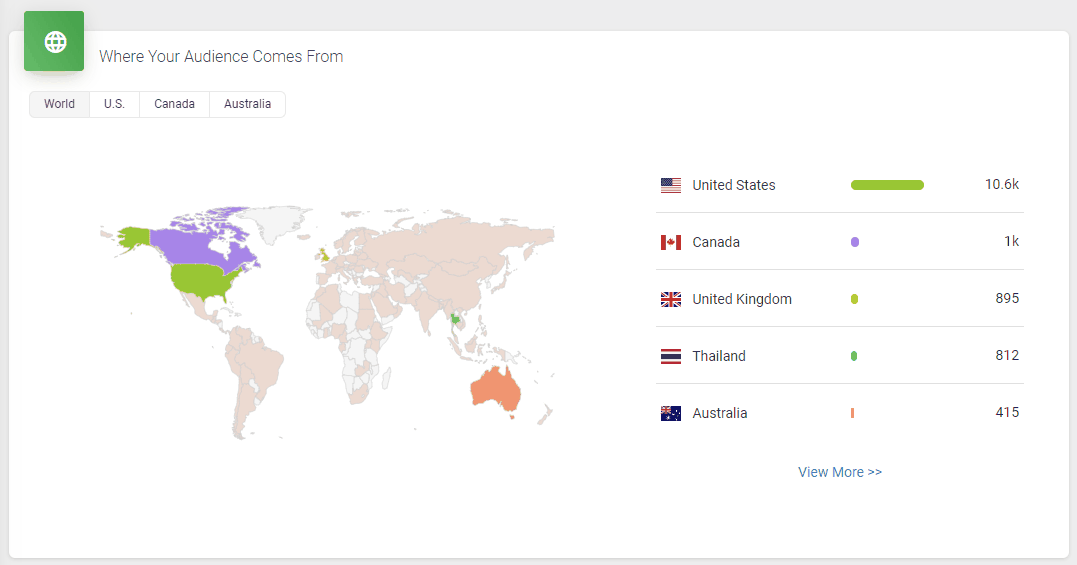
Task: Click the purple Canada bar dot
Action: [855, 242]
